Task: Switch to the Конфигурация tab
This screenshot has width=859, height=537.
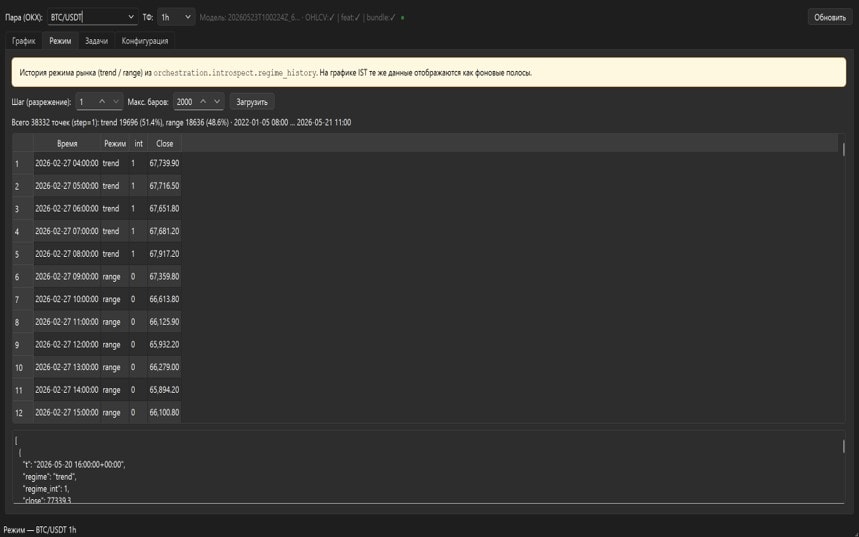Action: [x=145, y=41]
